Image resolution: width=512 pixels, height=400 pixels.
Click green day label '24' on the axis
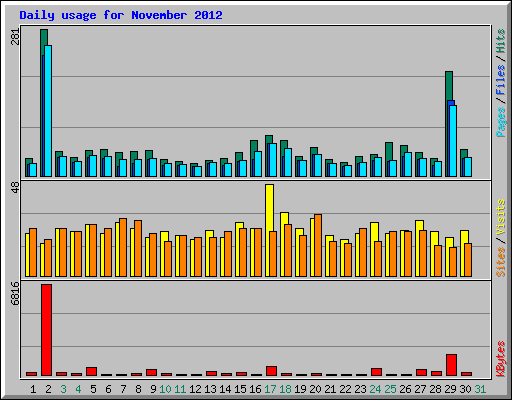point(375,389)
